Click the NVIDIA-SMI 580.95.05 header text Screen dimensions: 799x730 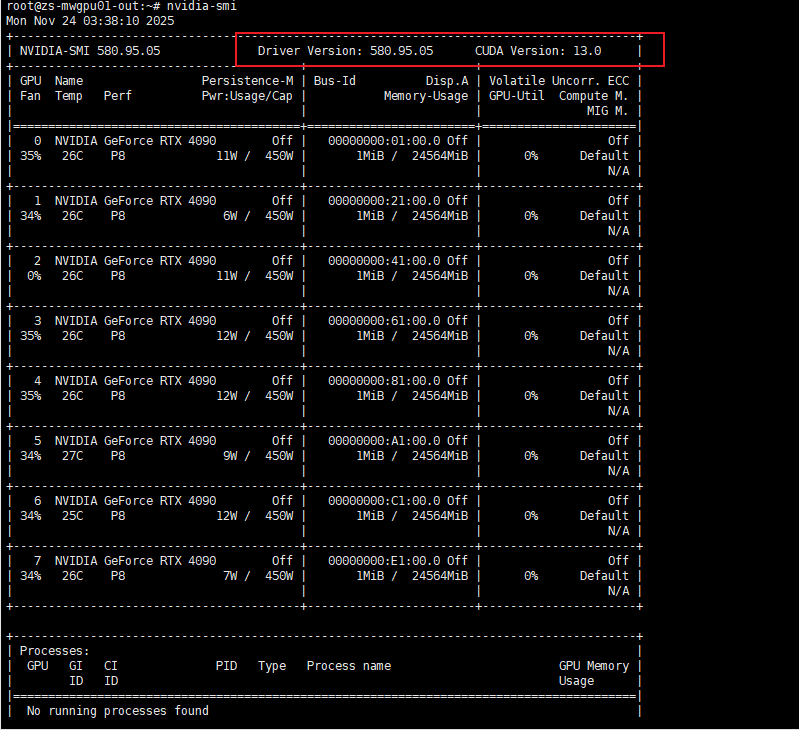[x=90, y=50]
